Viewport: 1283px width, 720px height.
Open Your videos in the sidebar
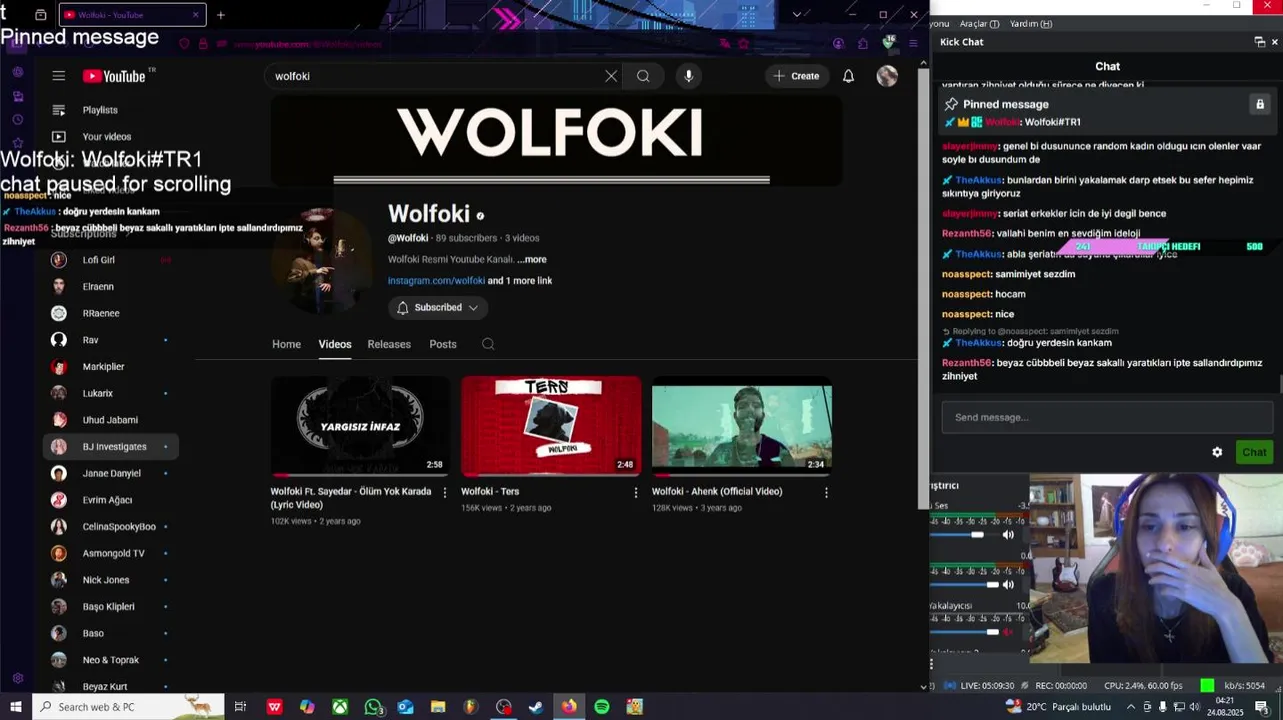pos(107,137)
